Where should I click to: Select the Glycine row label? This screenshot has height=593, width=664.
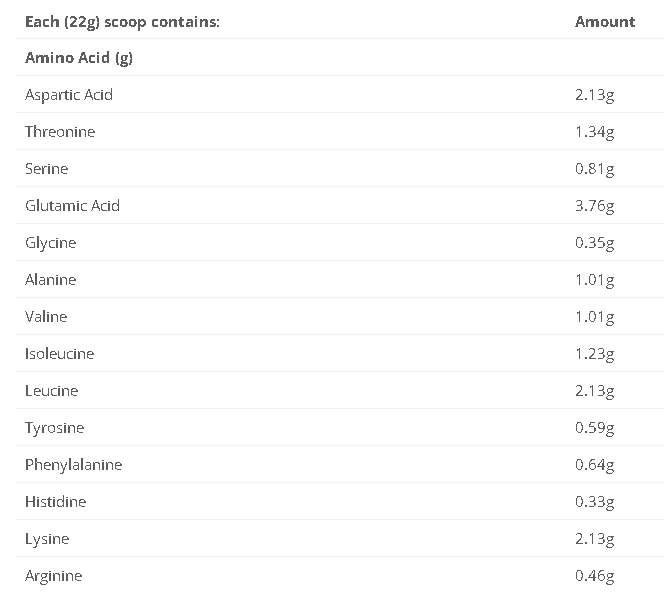[x=50, y=243]
